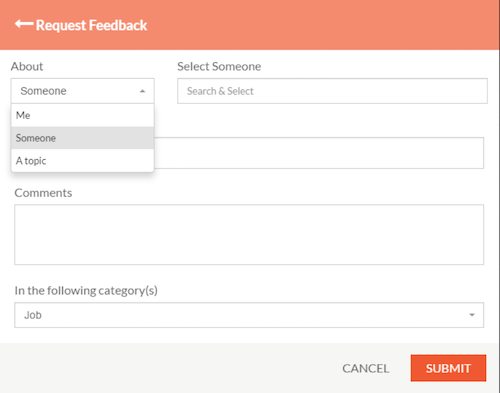Collapse the About dropdown via its caret
The height and width of the screenshot is (393, 500).
coord(143,91)
